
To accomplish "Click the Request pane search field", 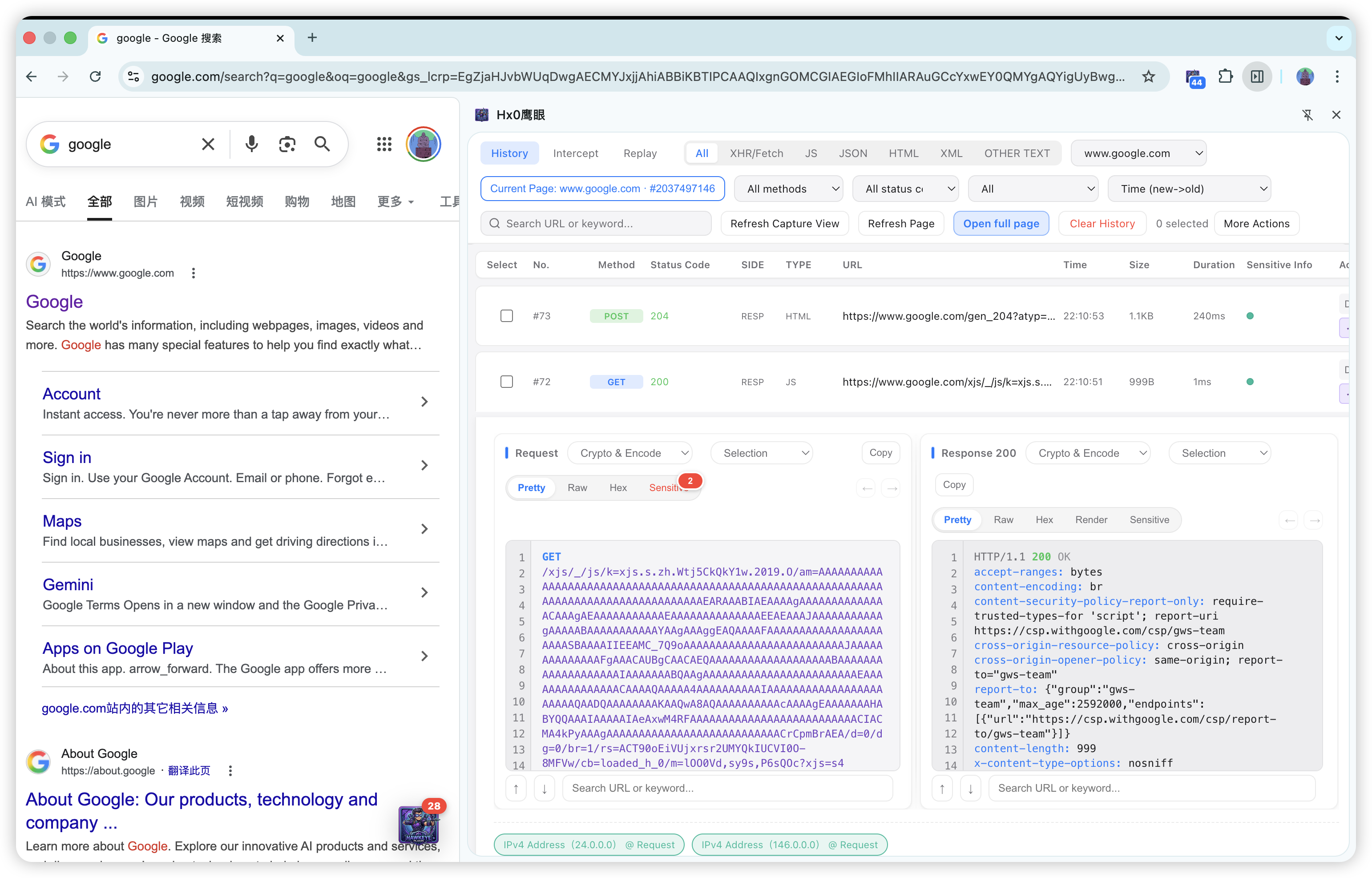I will point(727,789).
